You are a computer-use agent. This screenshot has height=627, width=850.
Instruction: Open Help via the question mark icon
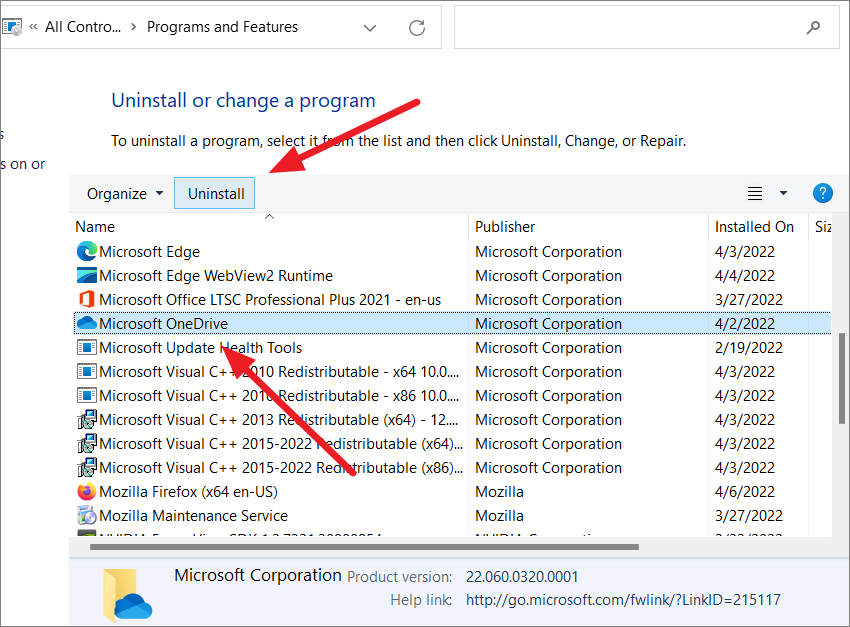(x=822, y=192)
